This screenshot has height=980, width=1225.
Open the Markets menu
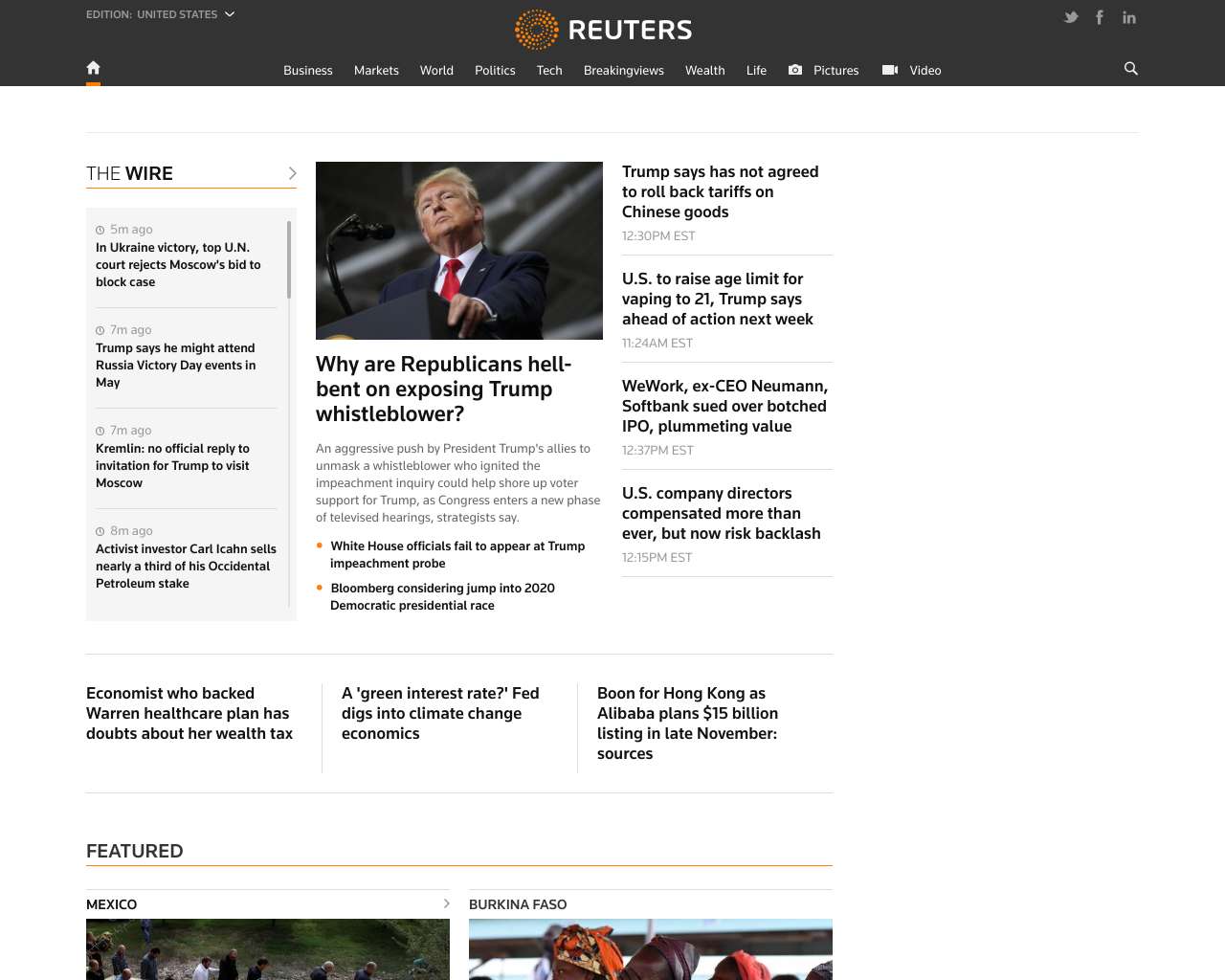point(376,71)
